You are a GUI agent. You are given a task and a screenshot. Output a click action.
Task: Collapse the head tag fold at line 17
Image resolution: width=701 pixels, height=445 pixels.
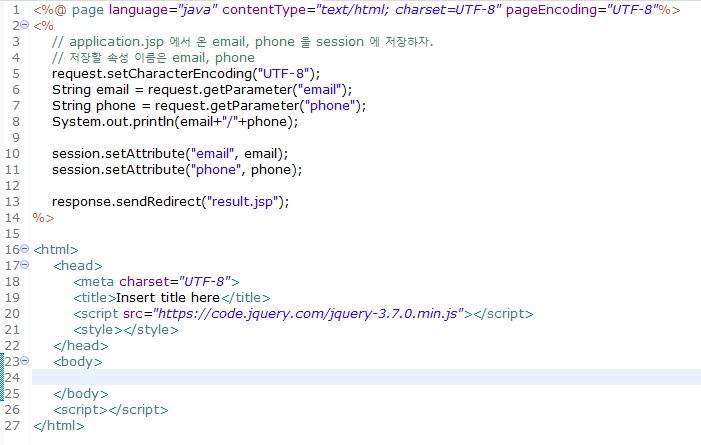pos(25,265)
